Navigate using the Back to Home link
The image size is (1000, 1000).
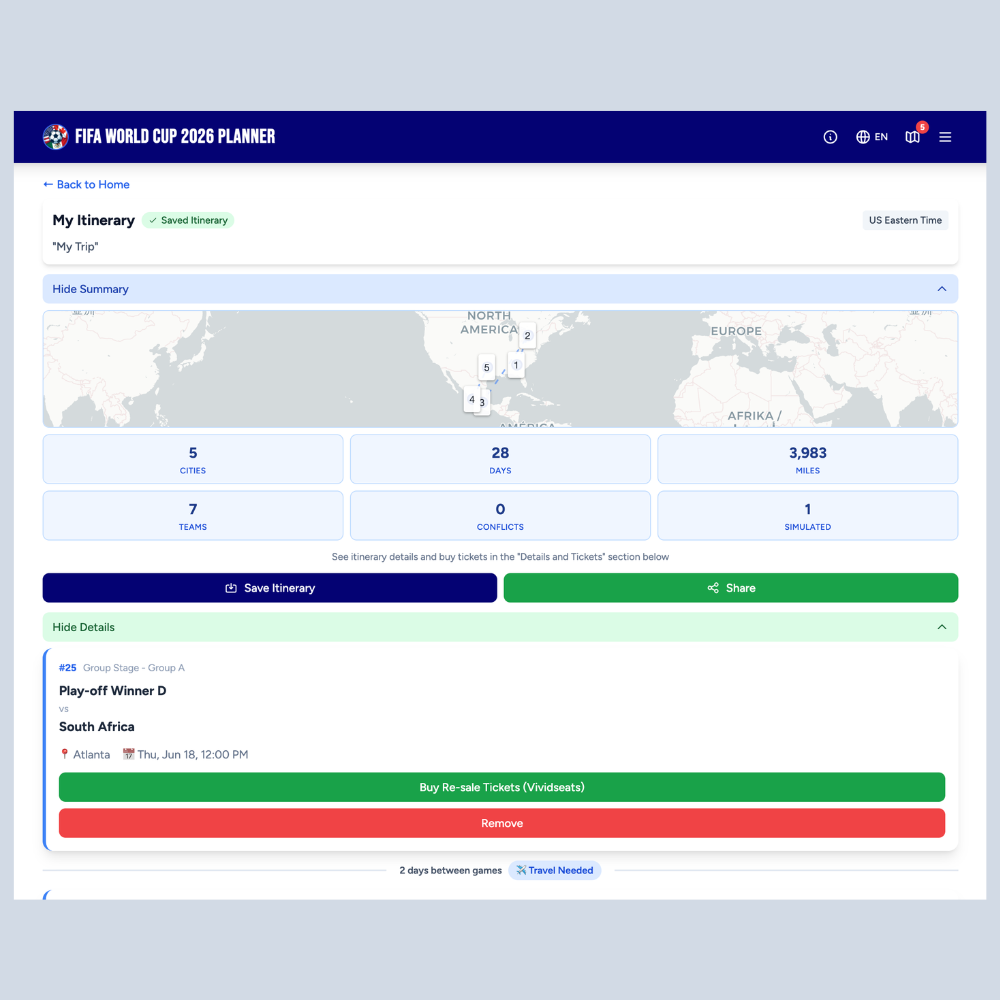click(x=86, y=184)
